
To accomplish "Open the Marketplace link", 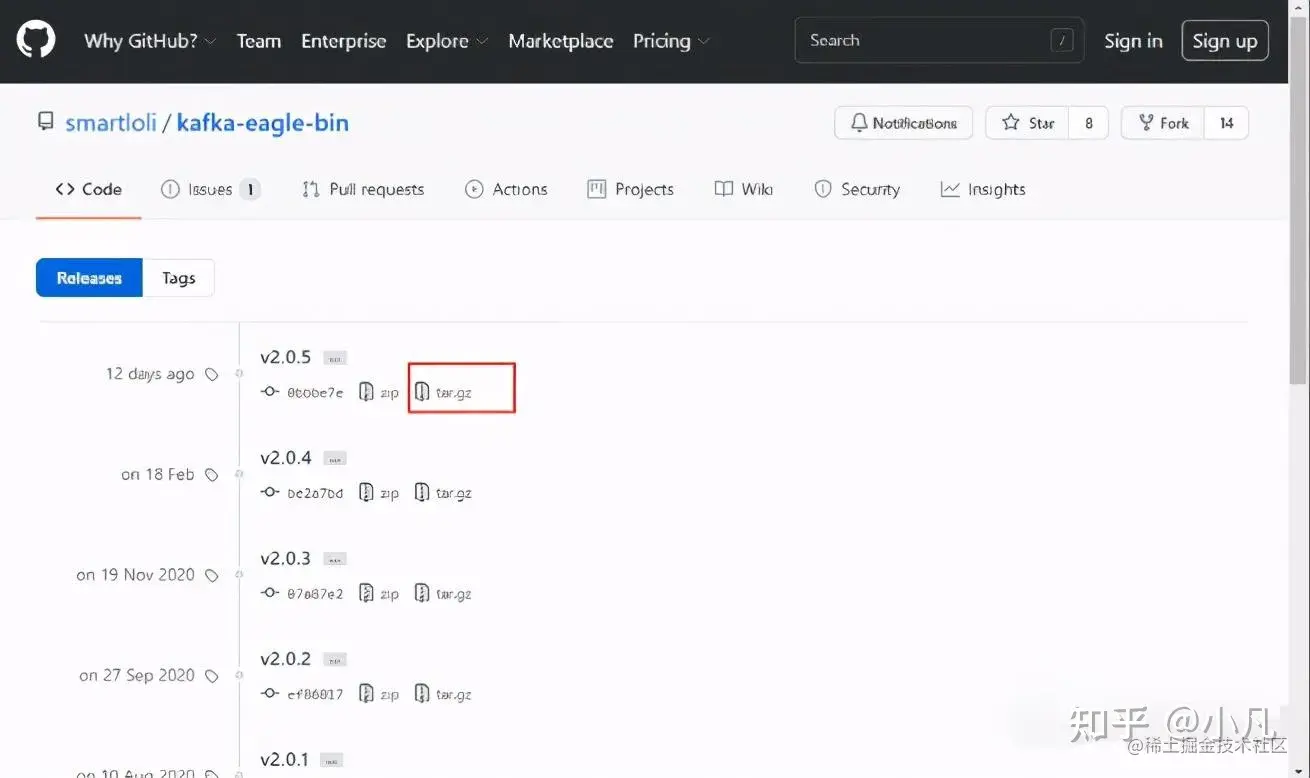I will point(561,41).
